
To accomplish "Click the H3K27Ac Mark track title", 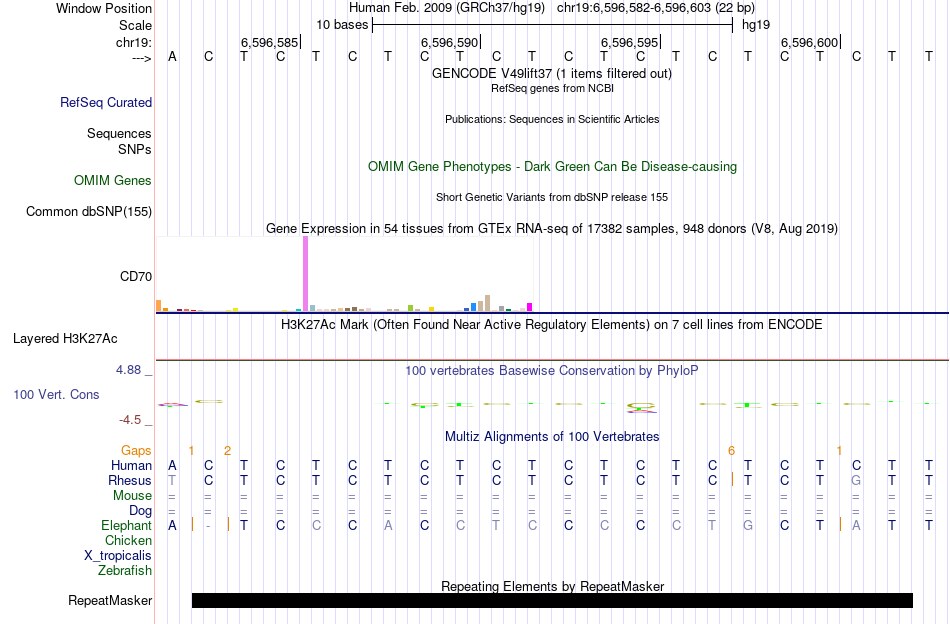I will point(552,325).
